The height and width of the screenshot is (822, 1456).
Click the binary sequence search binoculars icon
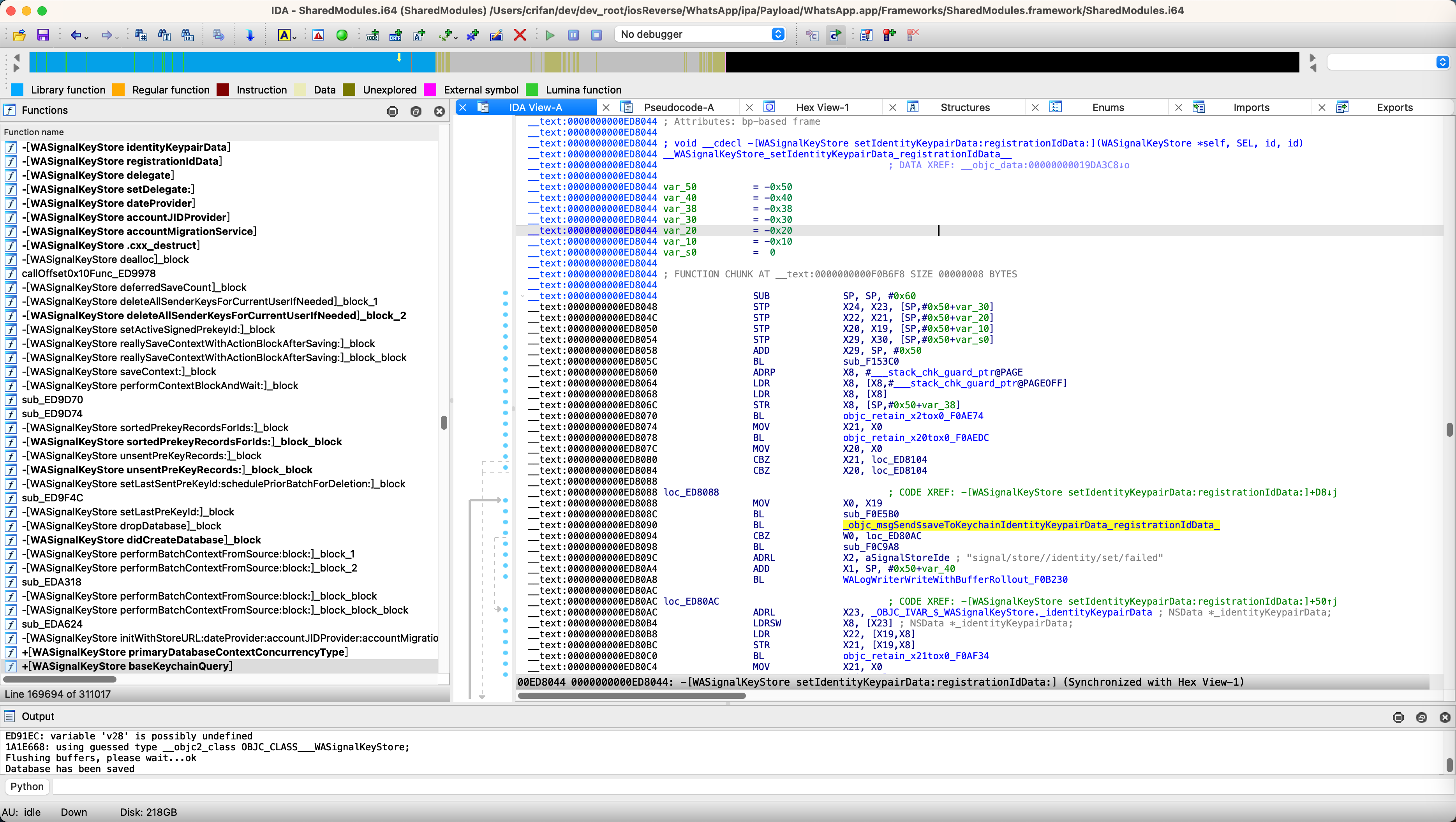point(188,35)
